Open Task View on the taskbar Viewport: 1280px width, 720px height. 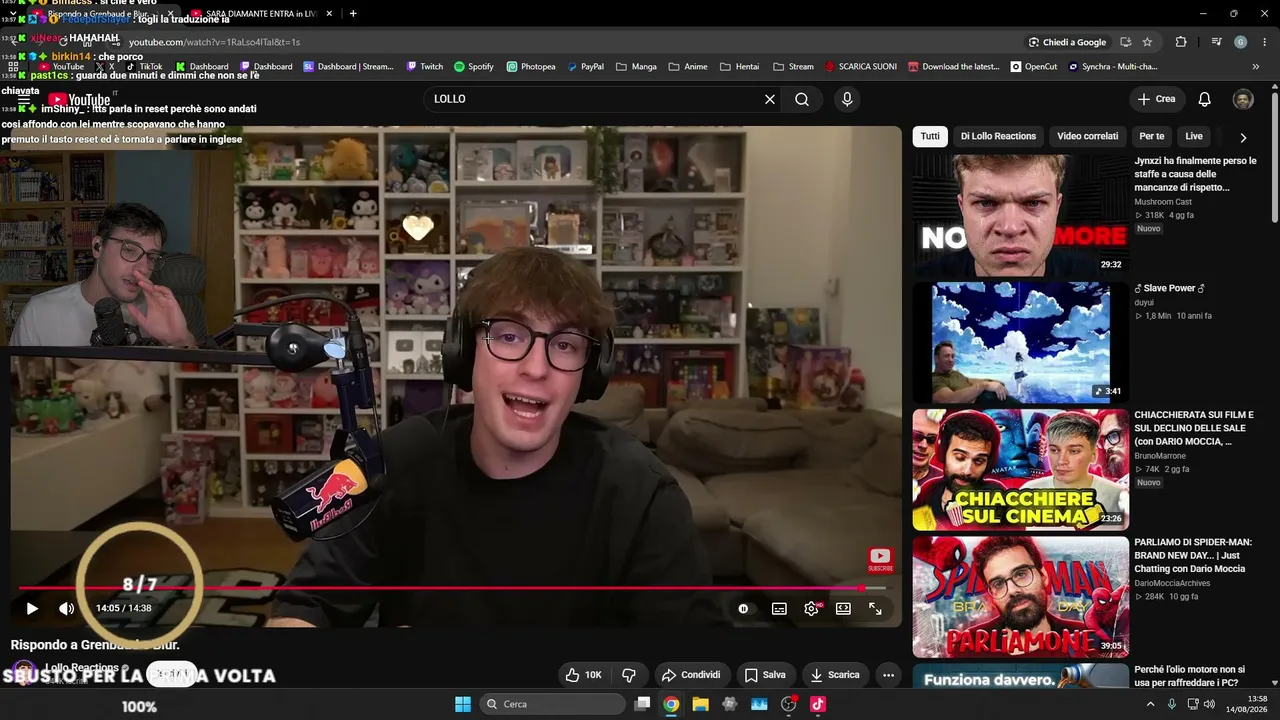click(x=643, y=704)
